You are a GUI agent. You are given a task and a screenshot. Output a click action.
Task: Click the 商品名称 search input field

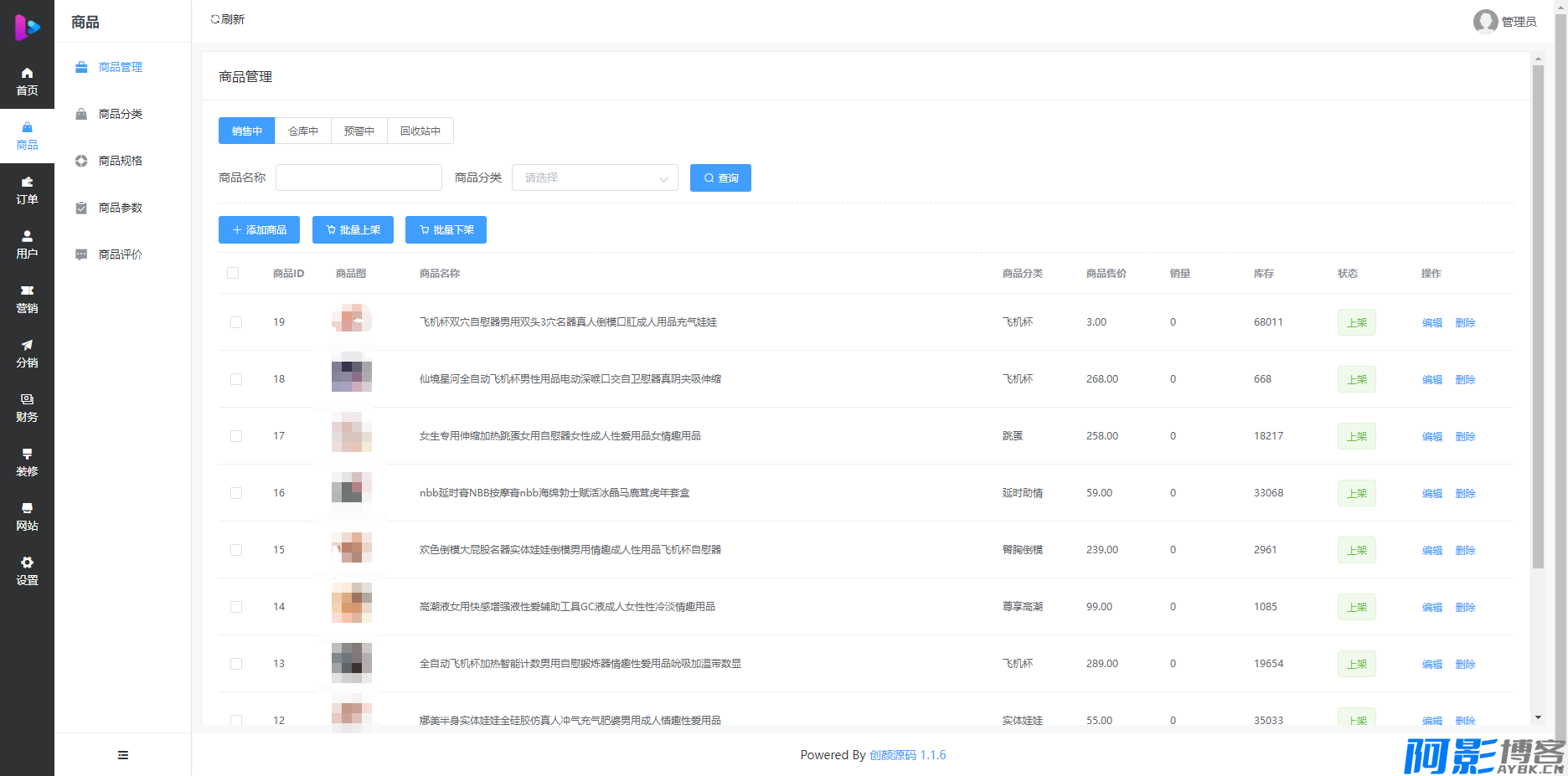(x=358, y=177)
